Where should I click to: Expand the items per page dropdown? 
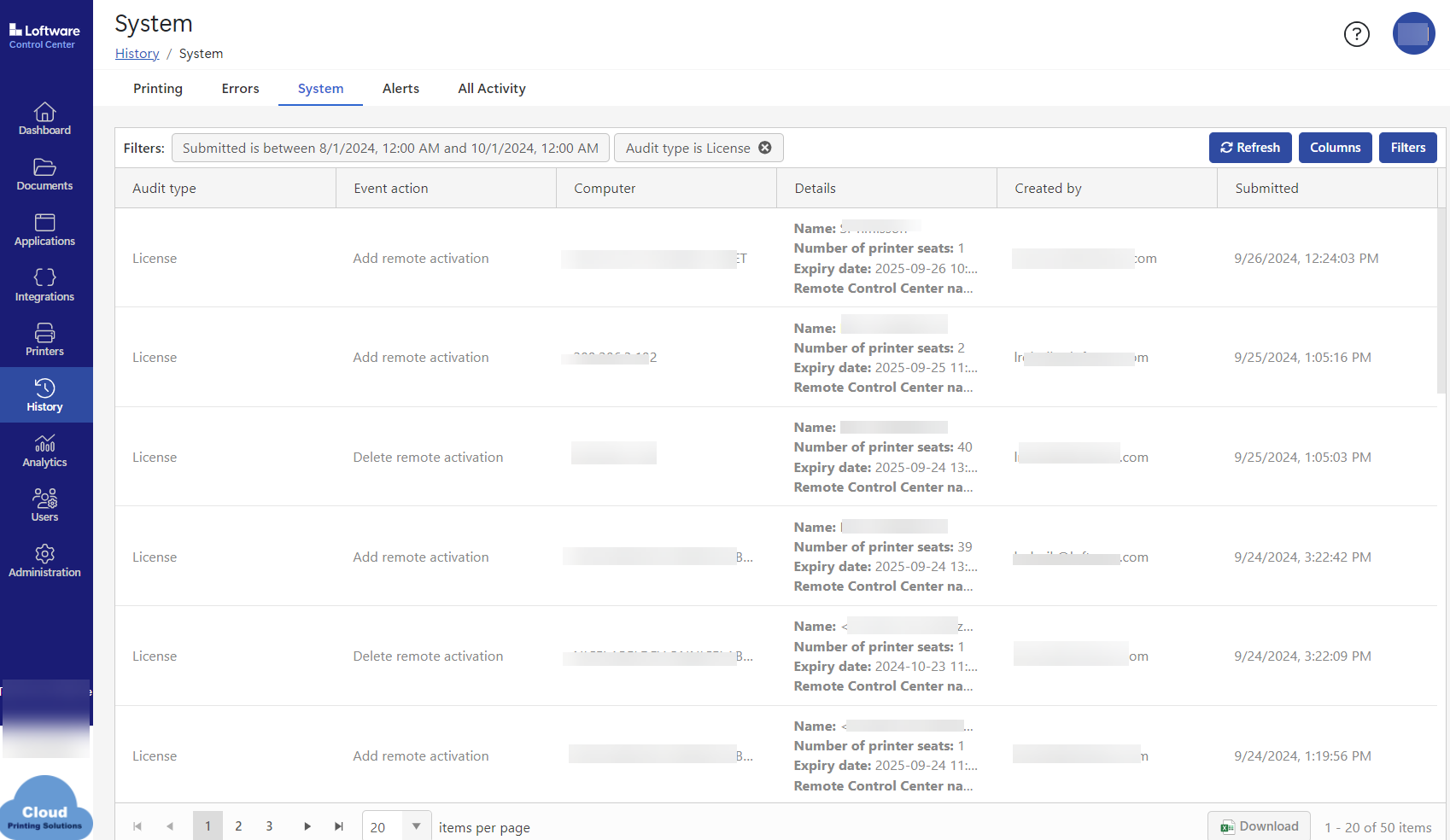click(416, 826)
